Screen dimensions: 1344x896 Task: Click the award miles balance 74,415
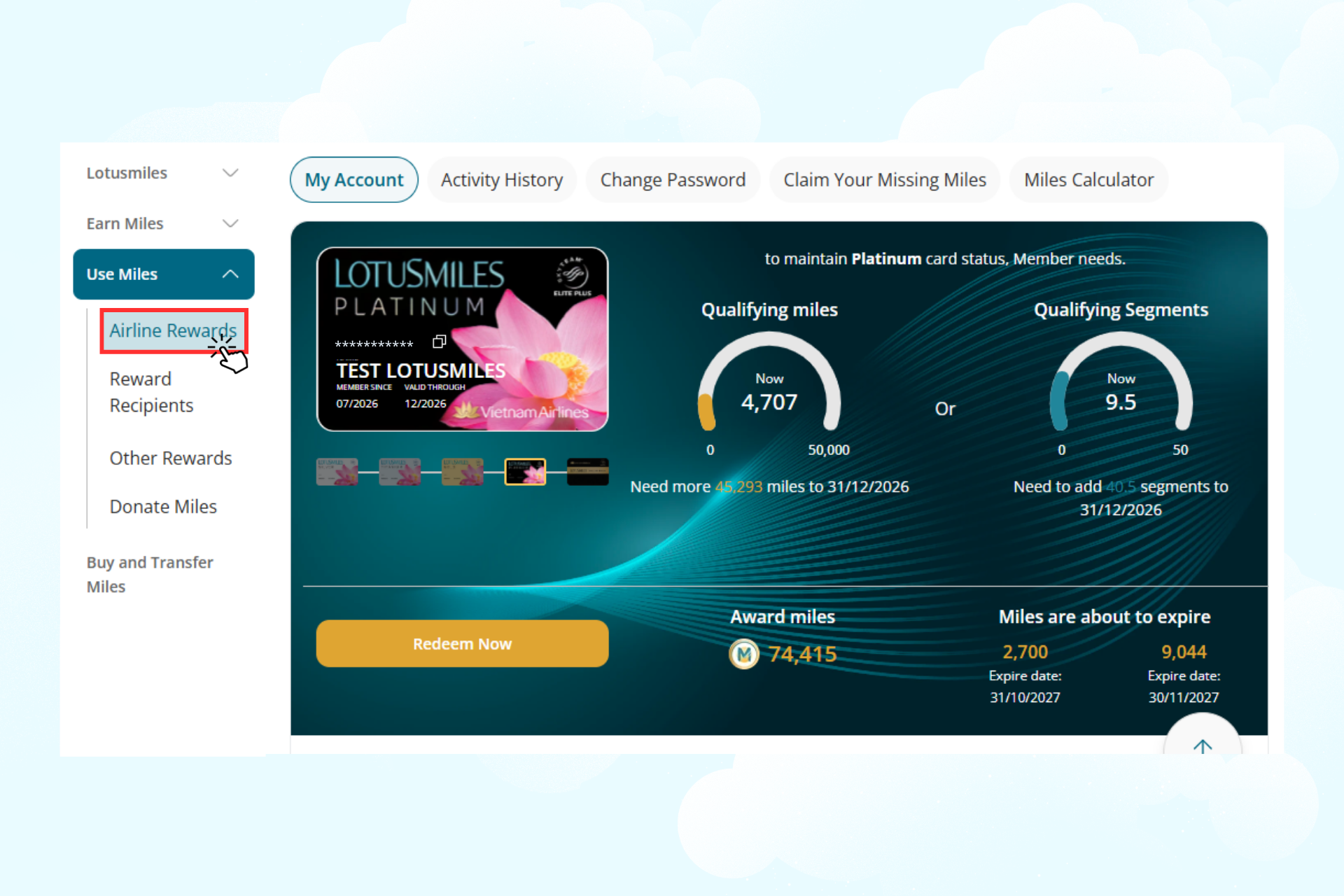tap(803, 654)
